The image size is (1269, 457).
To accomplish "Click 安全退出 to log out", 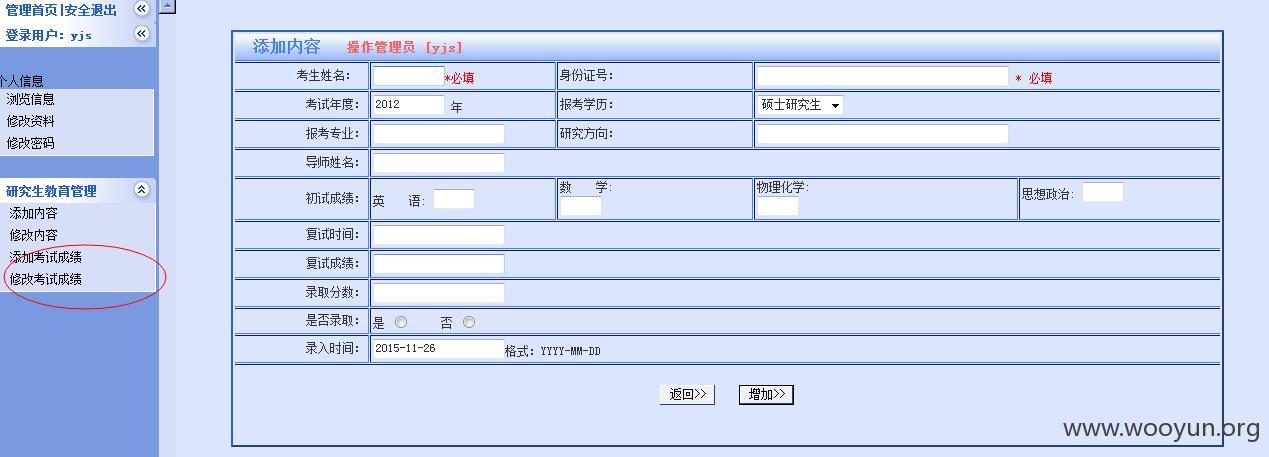I will click(91, 10).
